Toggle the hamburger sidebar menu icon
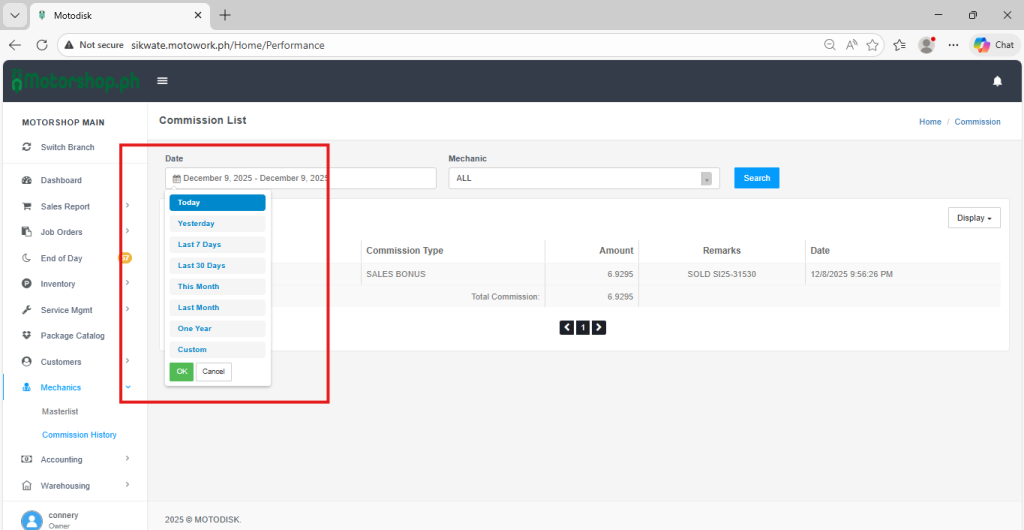The image size is (1024, 530). (162, 81)
